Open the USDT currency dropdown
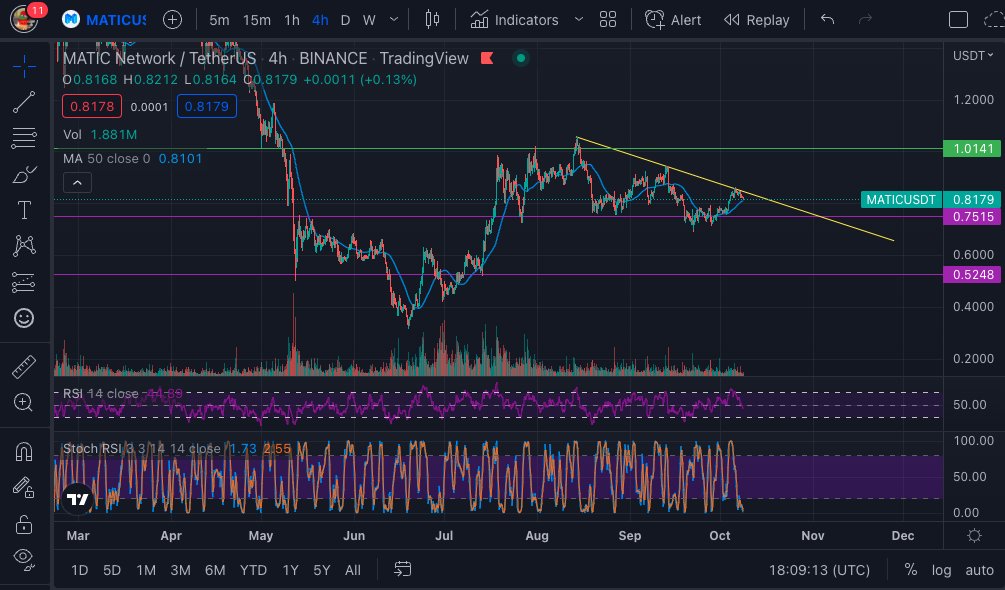Screen dimensions: 1005x590 click(x=973, y=56)
